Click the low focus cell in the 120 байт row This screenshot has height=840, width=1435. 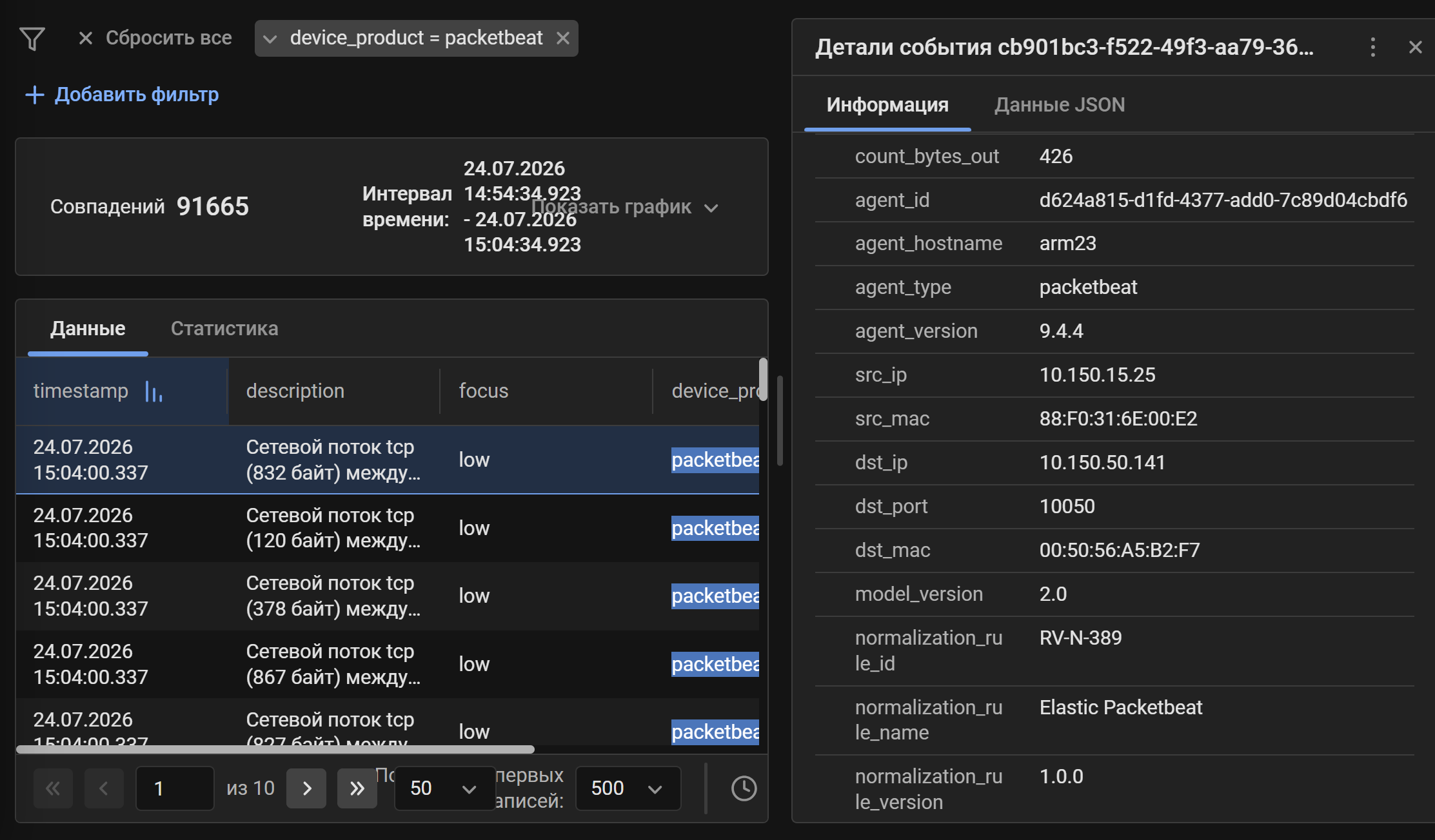474,528
